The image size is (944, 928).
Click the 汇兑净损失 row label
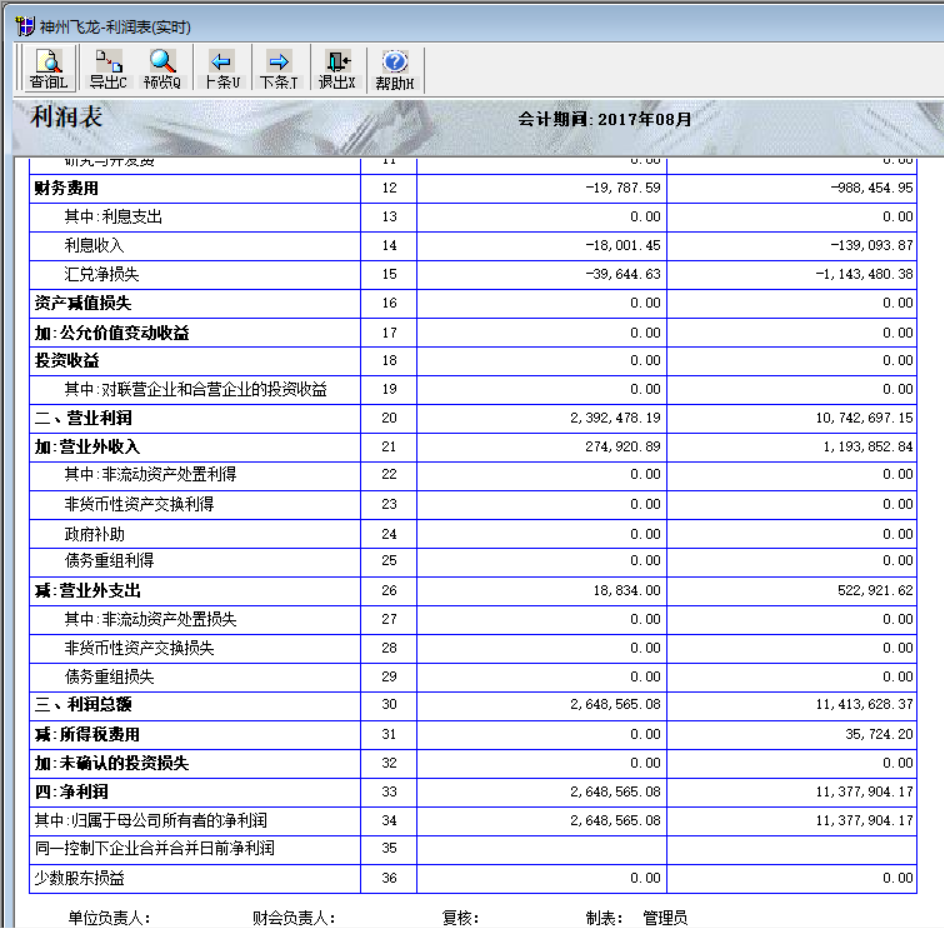point(102,274)
